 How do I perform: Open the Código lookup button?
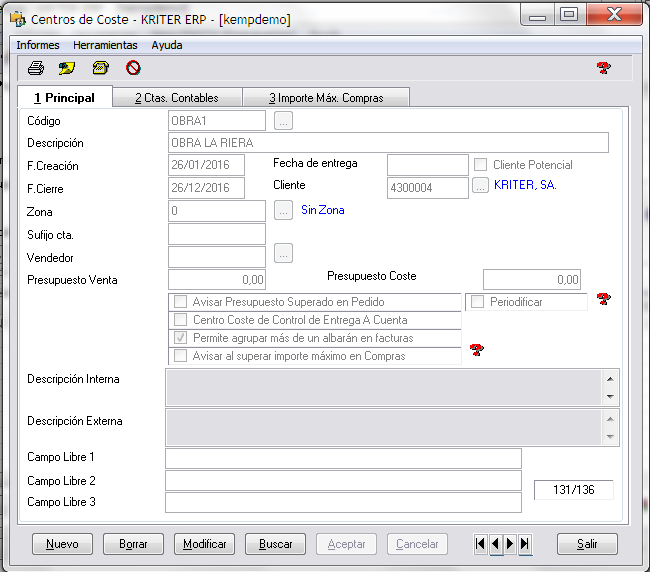coord(283,121)
